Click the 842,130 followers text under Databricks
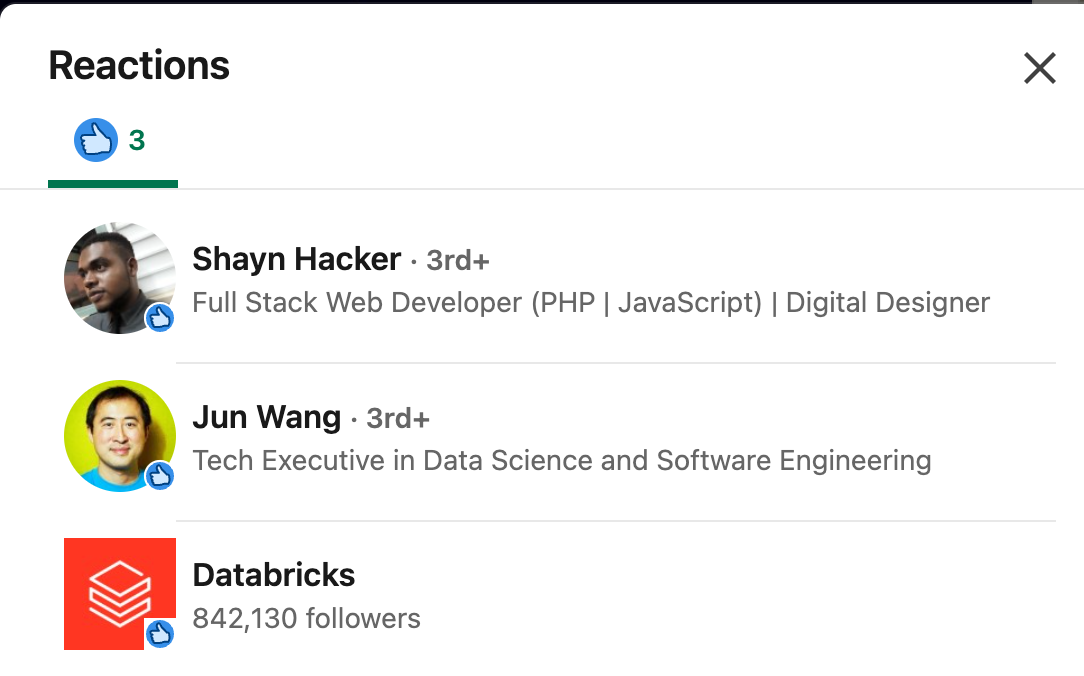 [307, 618]
